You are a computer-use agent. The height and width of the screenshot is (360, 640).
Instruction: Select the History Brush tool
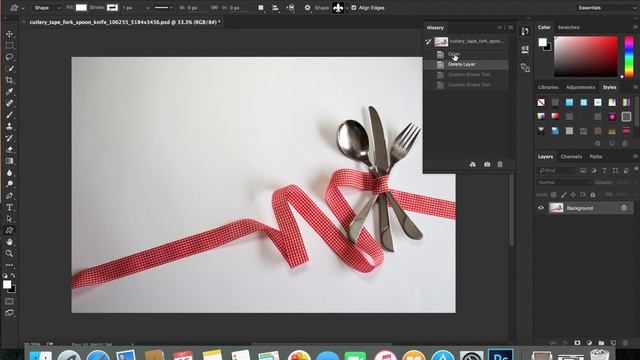(x=9, y=138)
